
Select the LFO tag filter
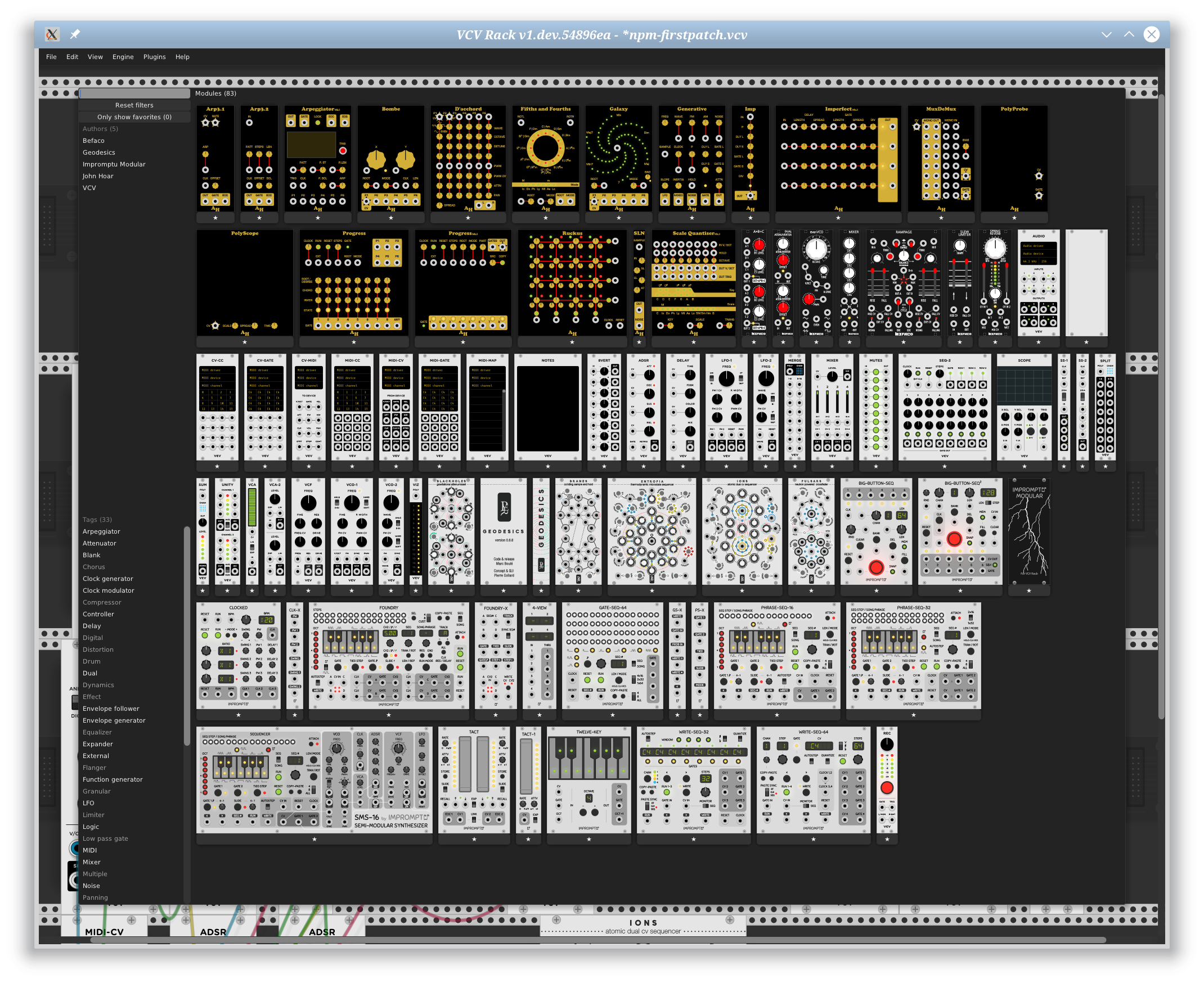(x=88, y=804)
